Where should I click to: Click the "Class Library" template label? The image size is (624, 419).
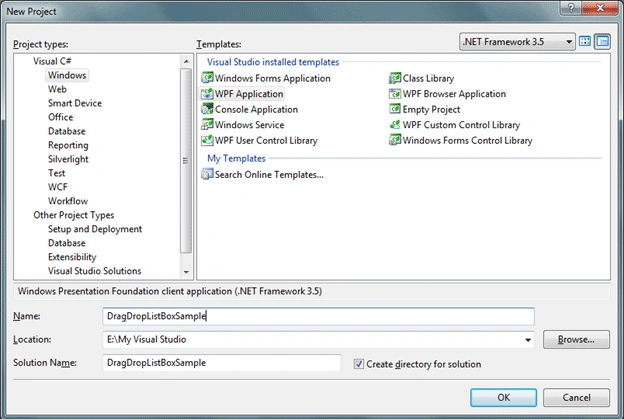click(x=428, y=78)
